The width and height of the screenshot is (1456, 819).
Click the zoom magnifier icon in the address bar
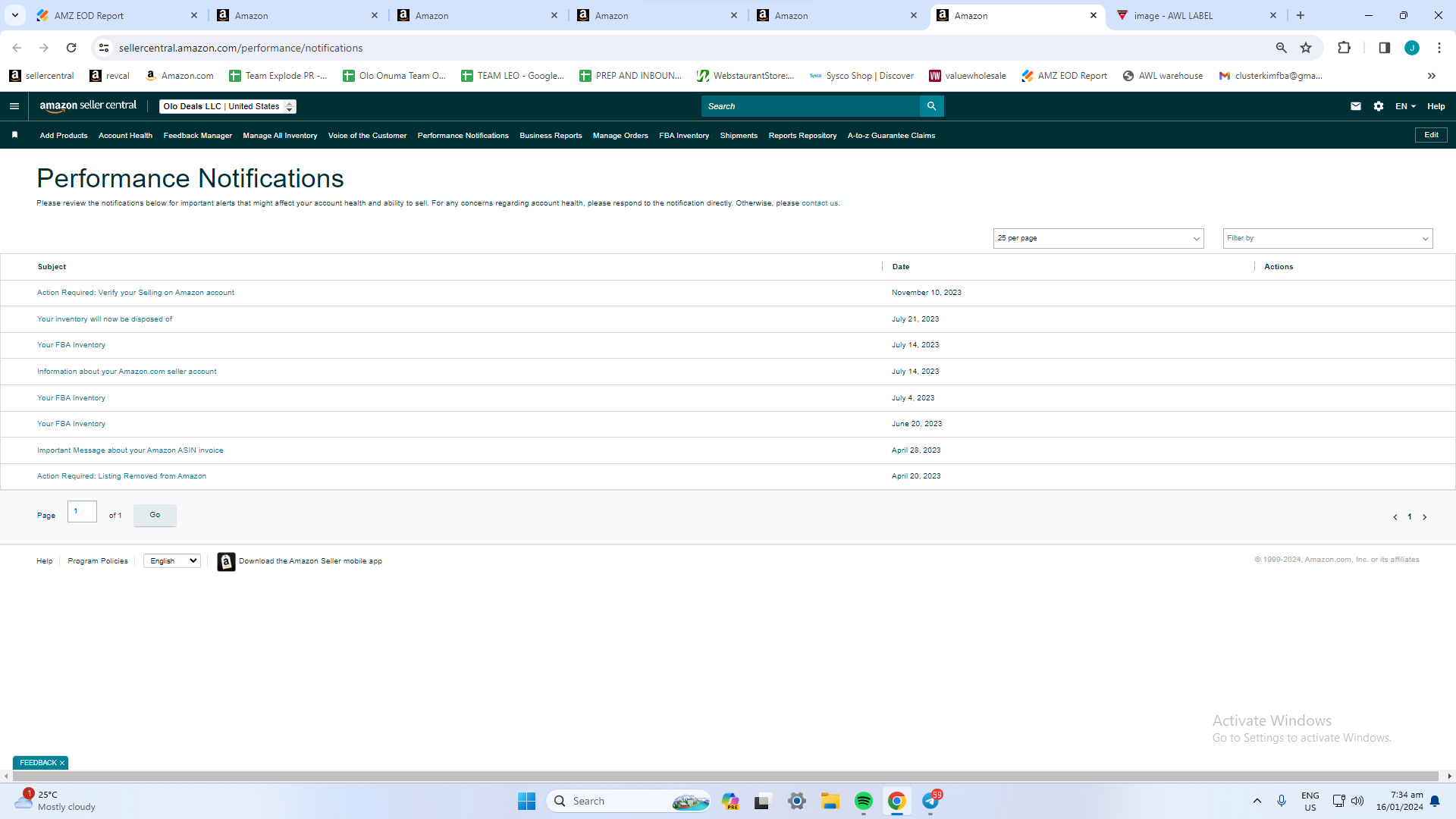[x=1282, y=48]
